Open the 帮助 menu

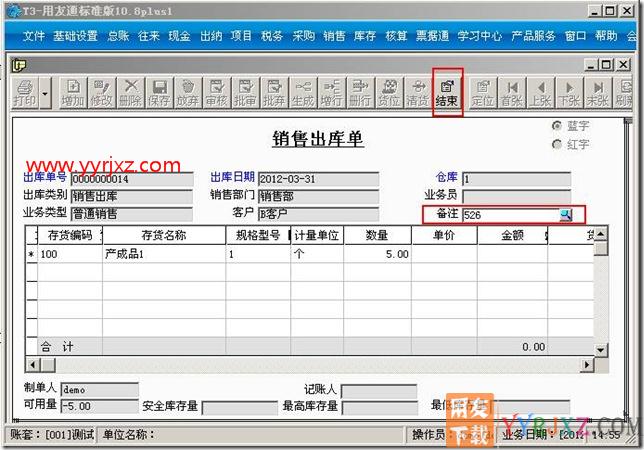(x=606, y=36)
